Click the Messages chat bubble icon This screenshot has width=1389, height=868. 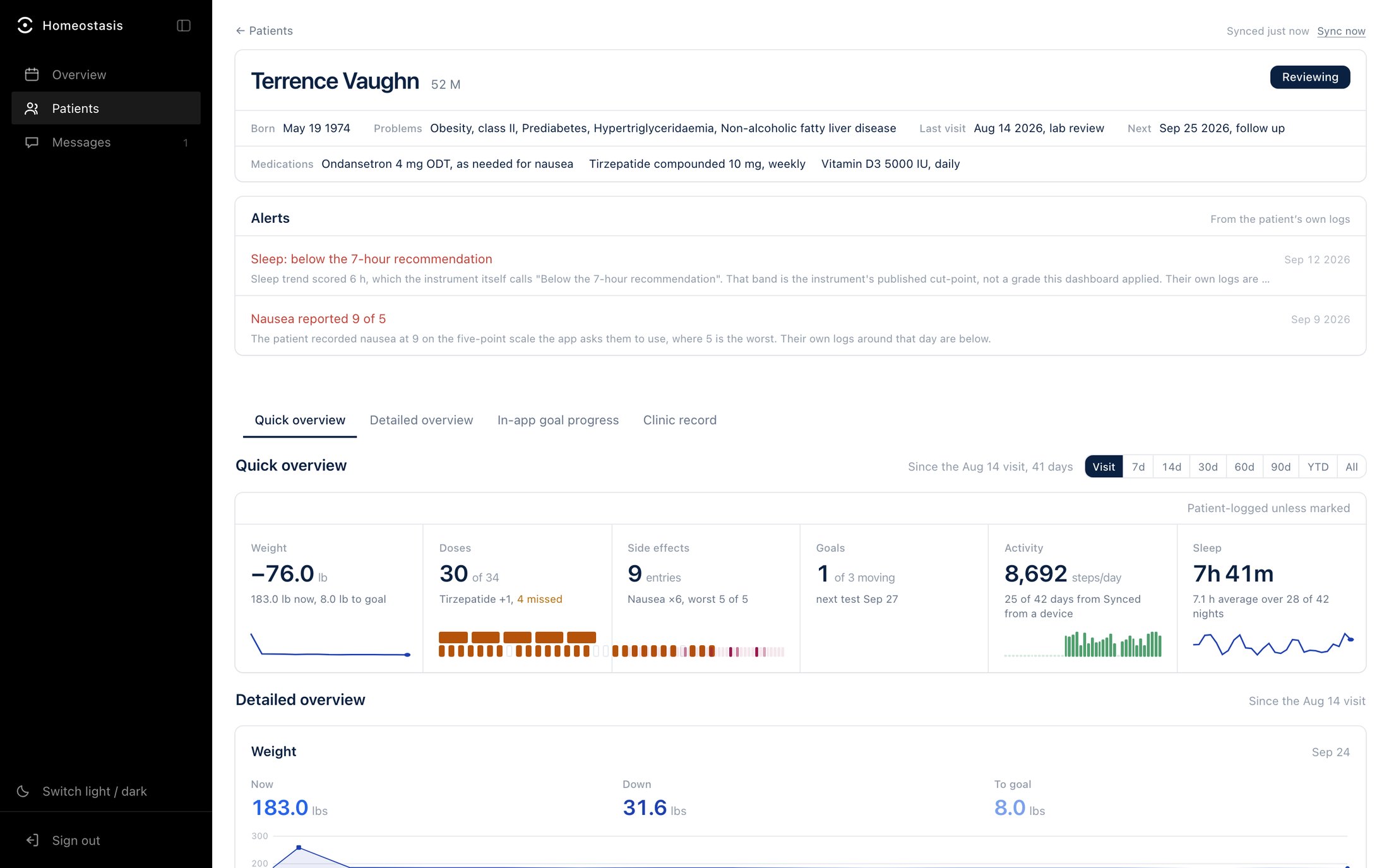[x=32, y=143]
